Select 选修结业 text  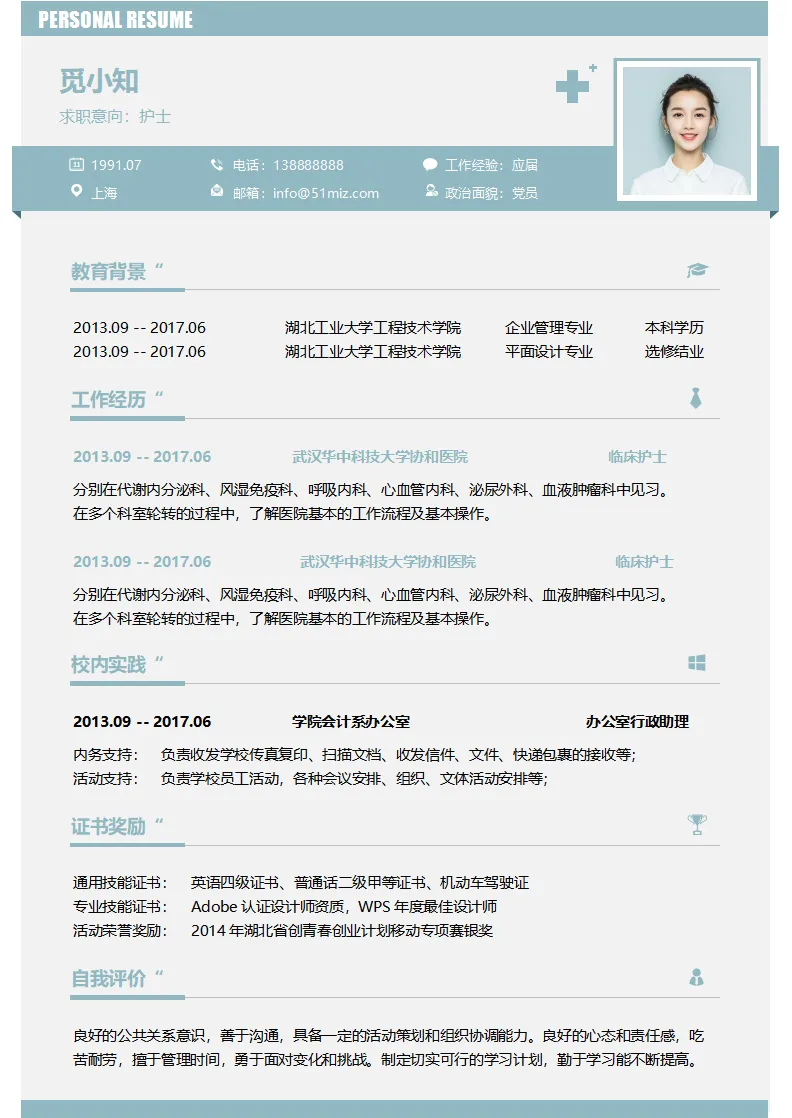(674, 352)
